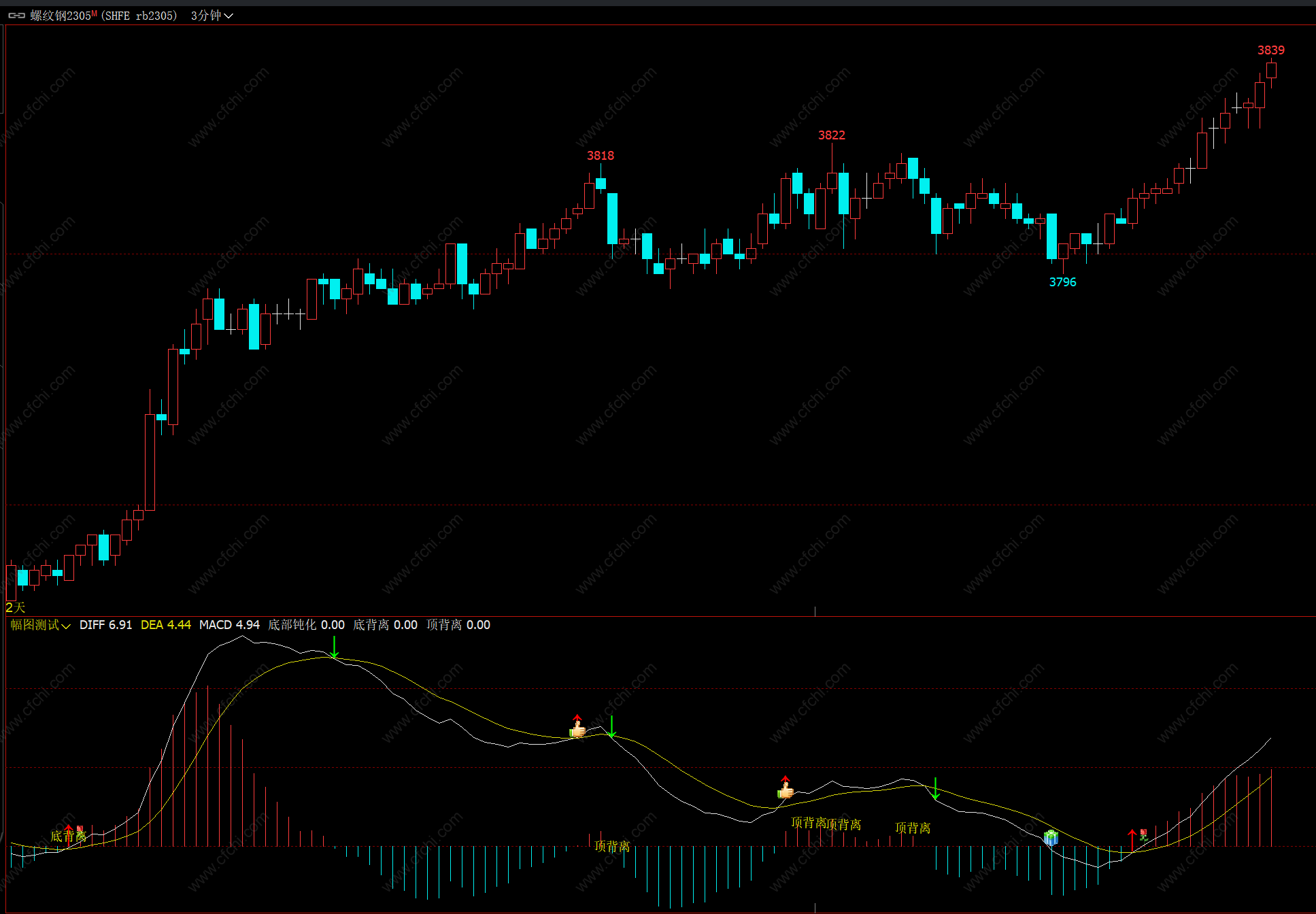Viewport: 1316px width, 914px height.
Task: Click the rose flower icon near histogram
Action: coord(1143,834)
